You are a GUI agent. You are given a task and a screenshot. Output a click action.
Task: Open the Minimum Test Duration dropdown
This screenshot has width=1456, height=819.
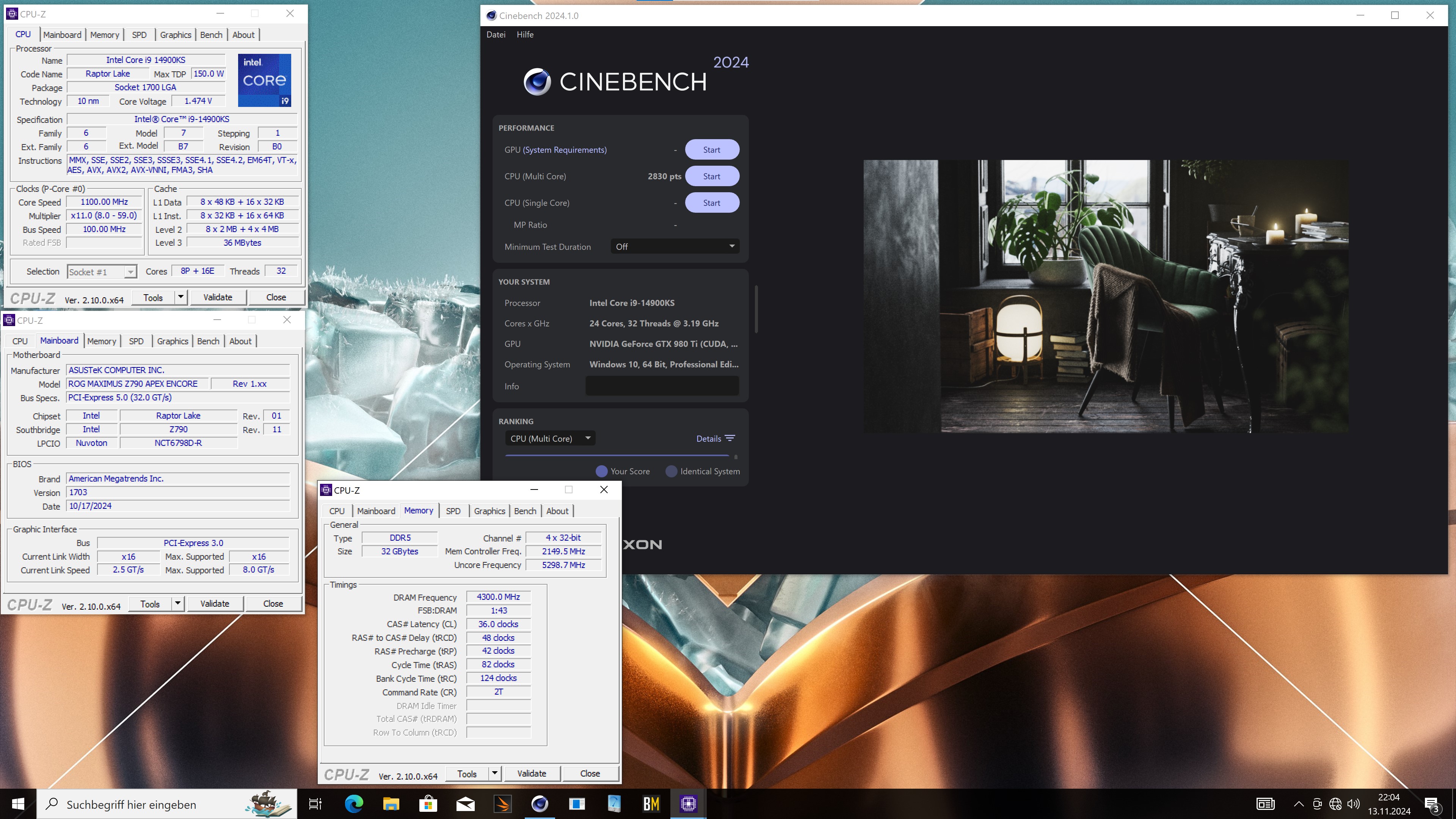tap(675, 246)
